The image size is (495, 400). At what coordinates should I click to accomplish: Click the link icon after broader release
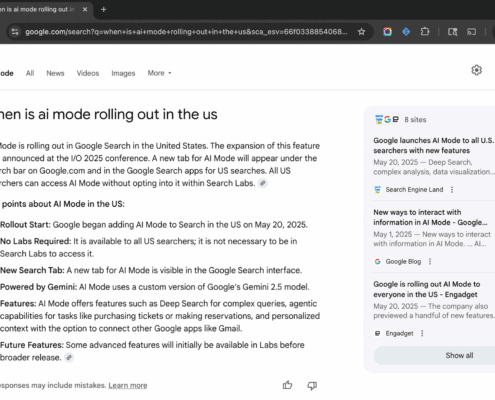[x=69, y=357]
